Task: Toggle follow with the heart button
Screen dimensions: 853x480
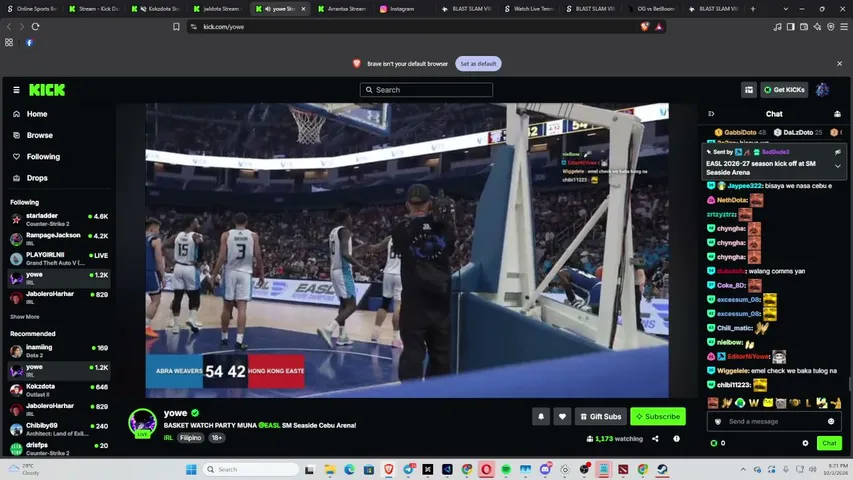Action: coord(562,416)
